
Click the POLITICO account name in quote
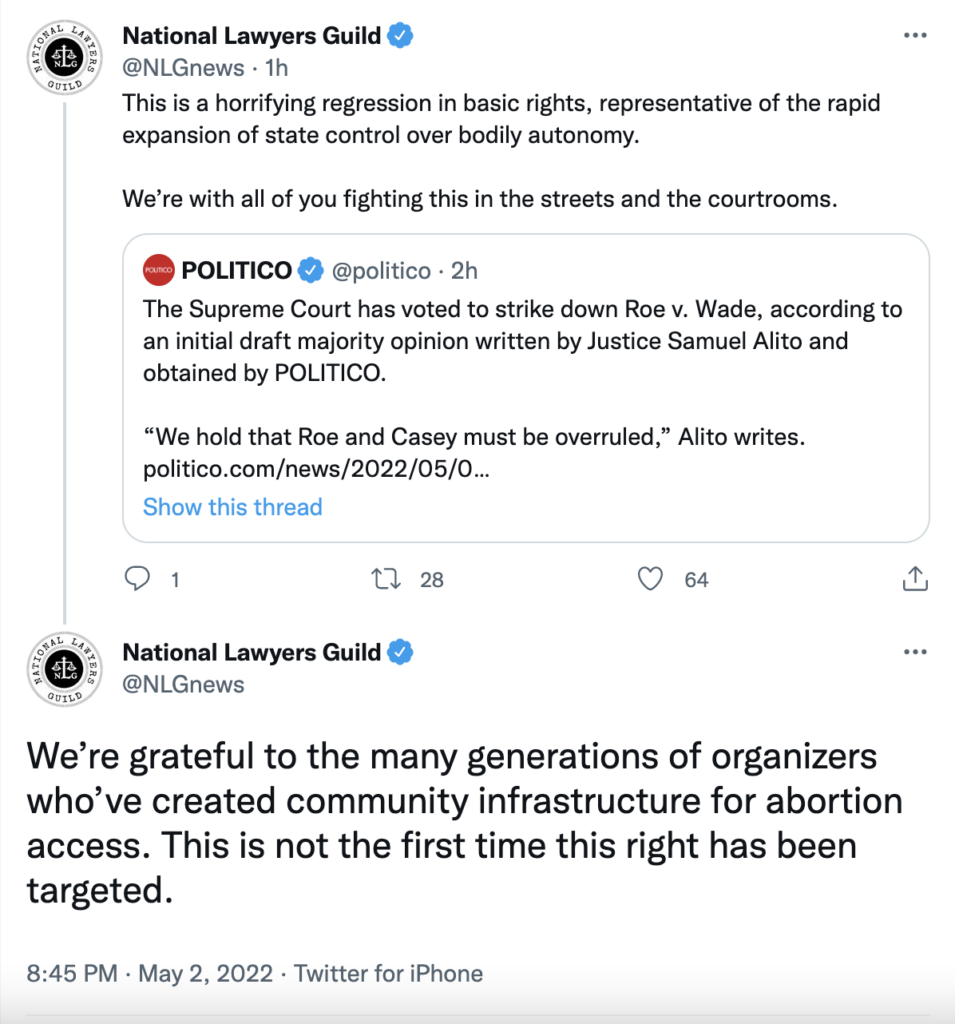tap(236, 270)
